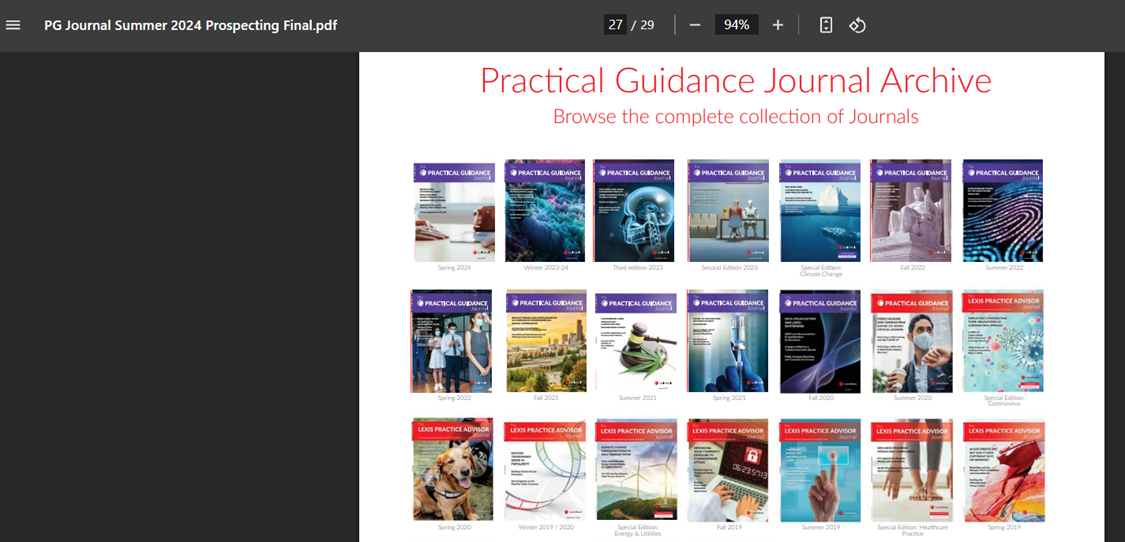Click the total page count 29
1125x542 pixels.
[646, 25]
